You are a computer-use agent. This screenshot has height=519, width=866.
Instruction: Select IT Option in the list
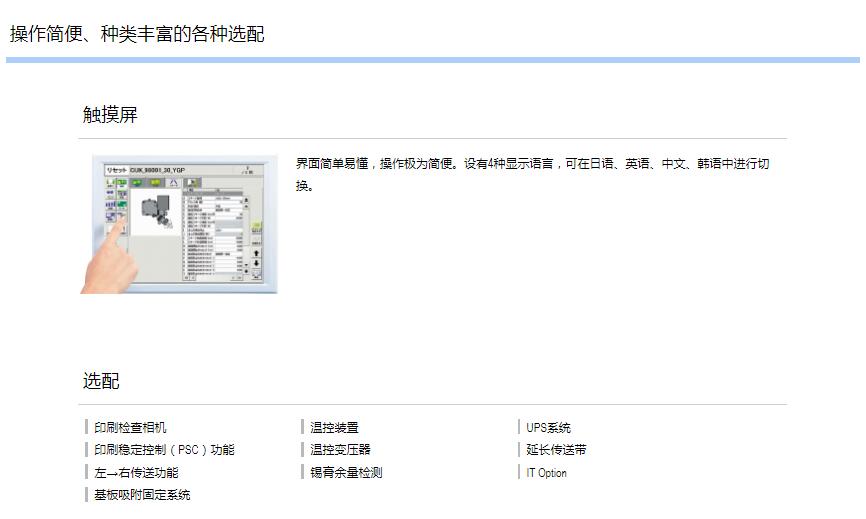click(546, 473)
